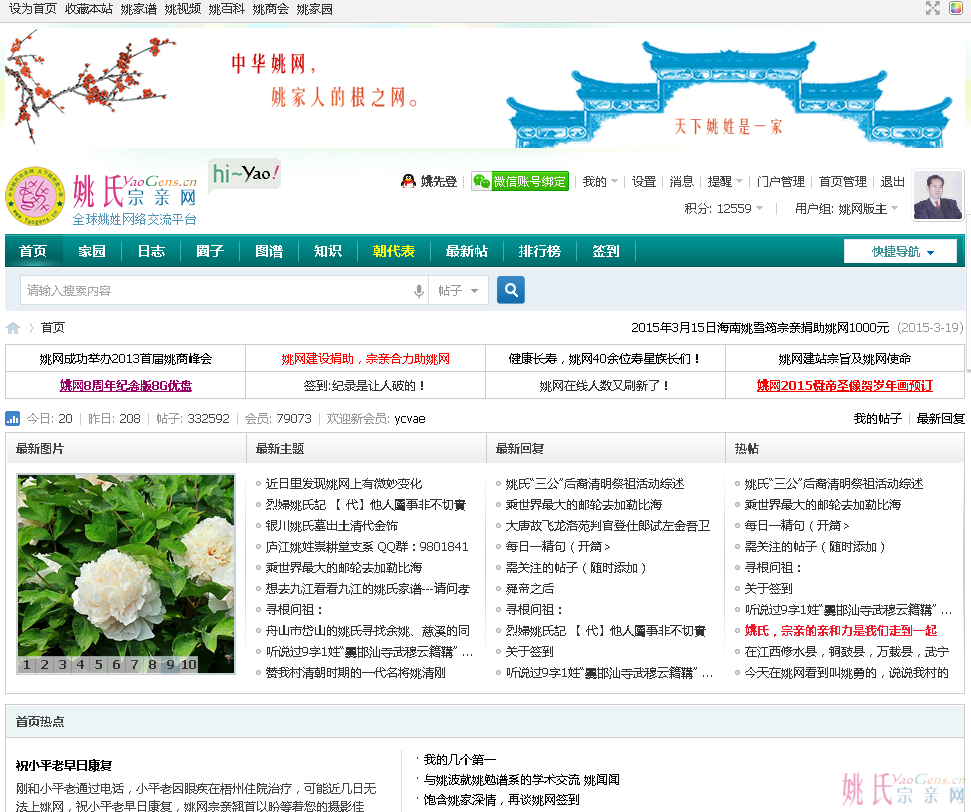Select the 首页 navigation tab

[x=33, y=251]
